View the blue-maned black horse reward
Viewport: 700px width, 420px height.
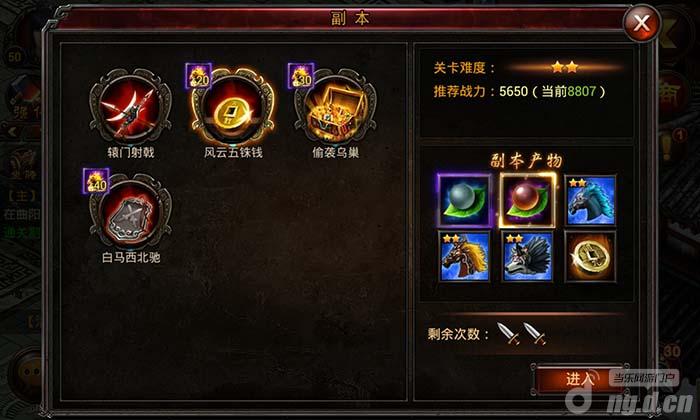point(590,200)
